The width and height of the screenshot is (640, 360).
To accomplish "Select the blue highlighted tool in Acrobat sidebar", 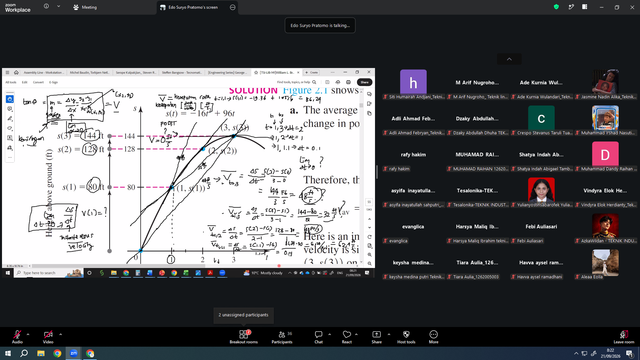I will pyautogui.click(x=10, y=99).
